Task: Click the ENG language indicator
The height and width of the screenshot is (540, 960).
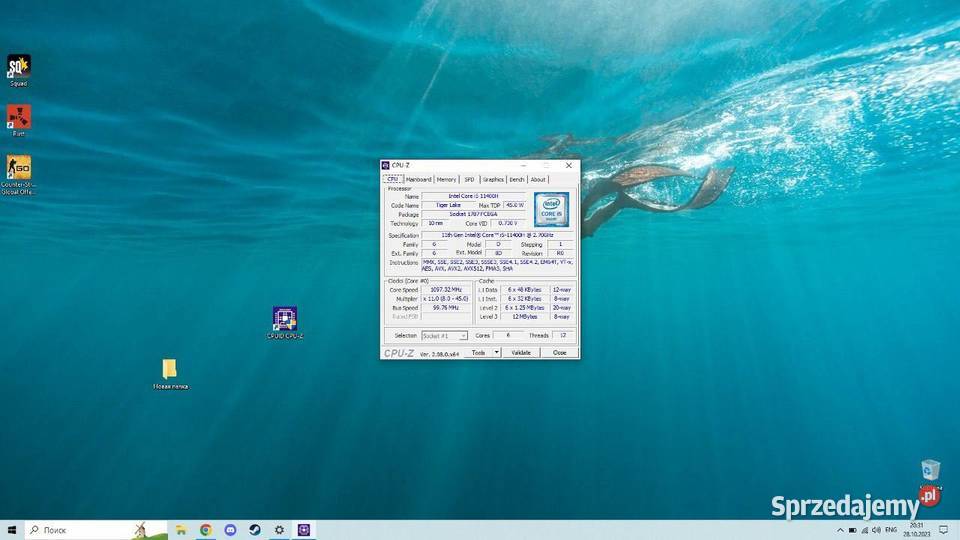Action: pos(891,530)
